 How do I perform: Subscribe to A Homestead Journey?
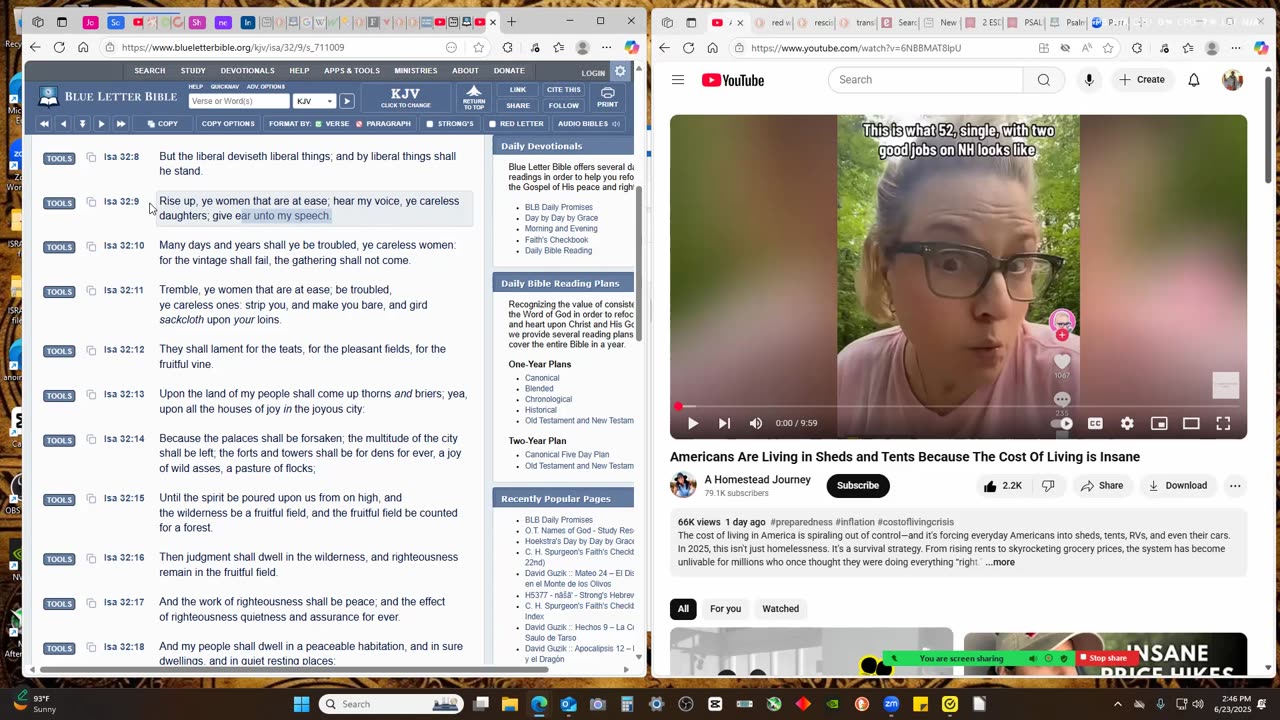click(858, 486)
